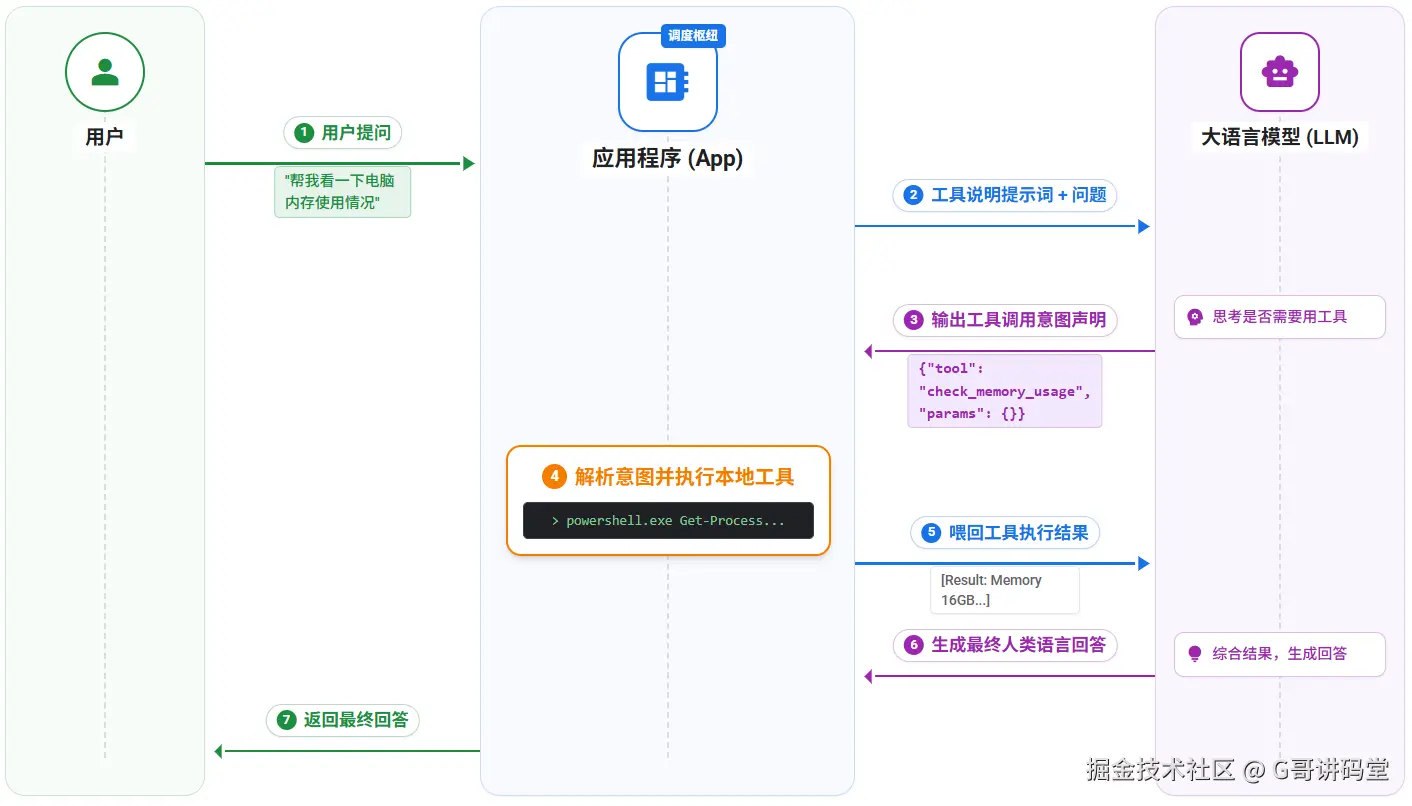Click the 用户提问 step label
The image size is (1412, 806).
[343, 133]
